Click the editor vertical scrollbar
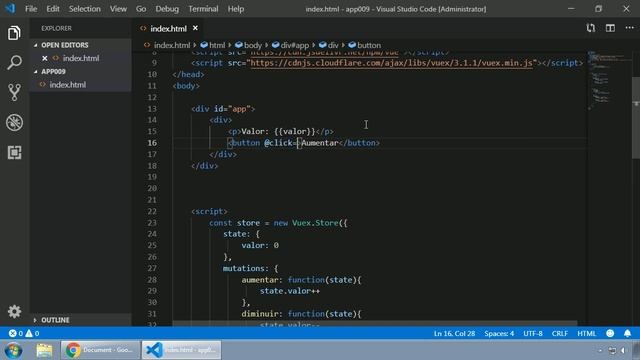Viewport: 640px width, 360px height. pos(636,118)
